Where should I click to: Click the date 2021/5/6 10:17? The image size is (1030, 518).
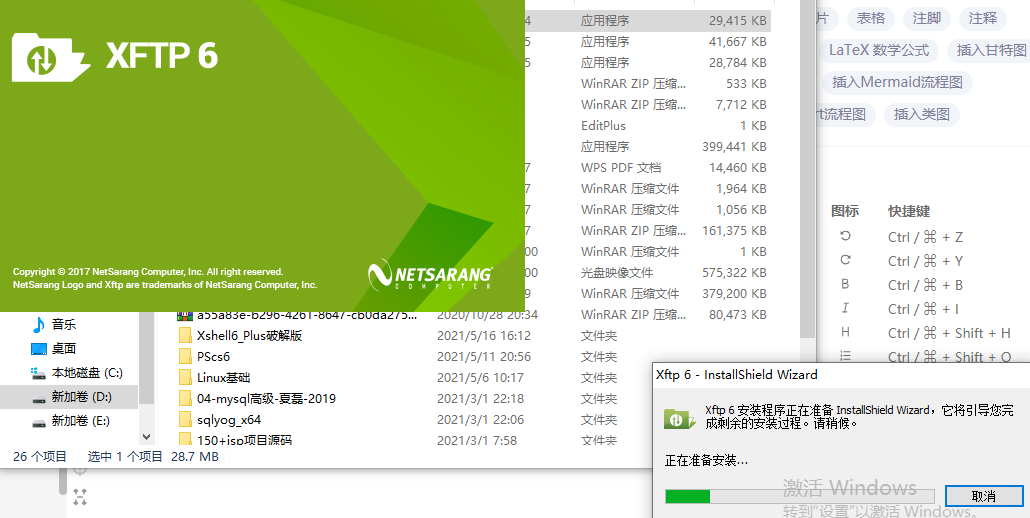point(480,378)
